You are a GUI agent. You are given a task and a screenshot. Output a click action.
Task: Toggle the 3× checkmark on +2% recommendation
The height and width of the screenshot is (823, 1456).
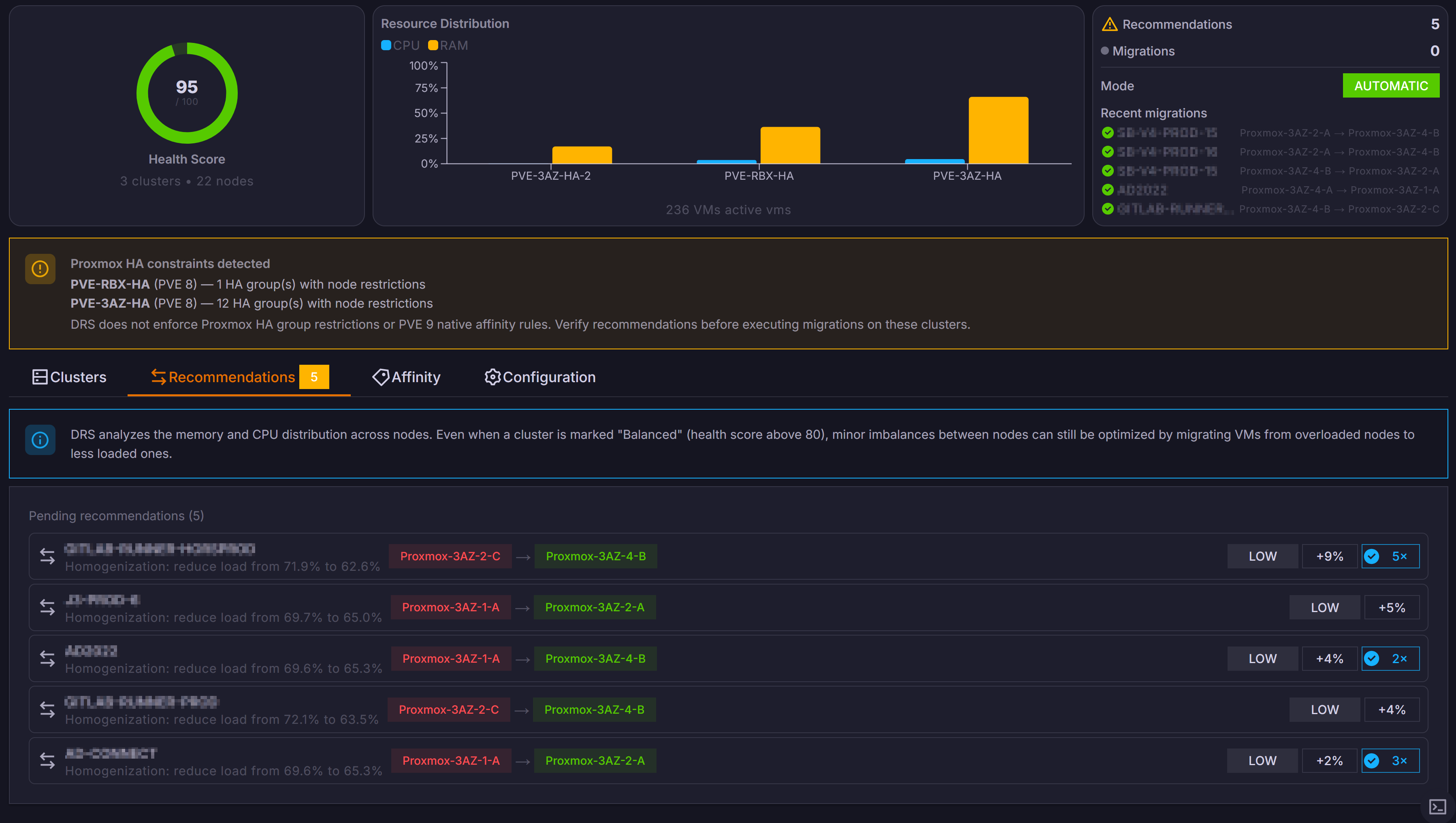pos(1372,761)
